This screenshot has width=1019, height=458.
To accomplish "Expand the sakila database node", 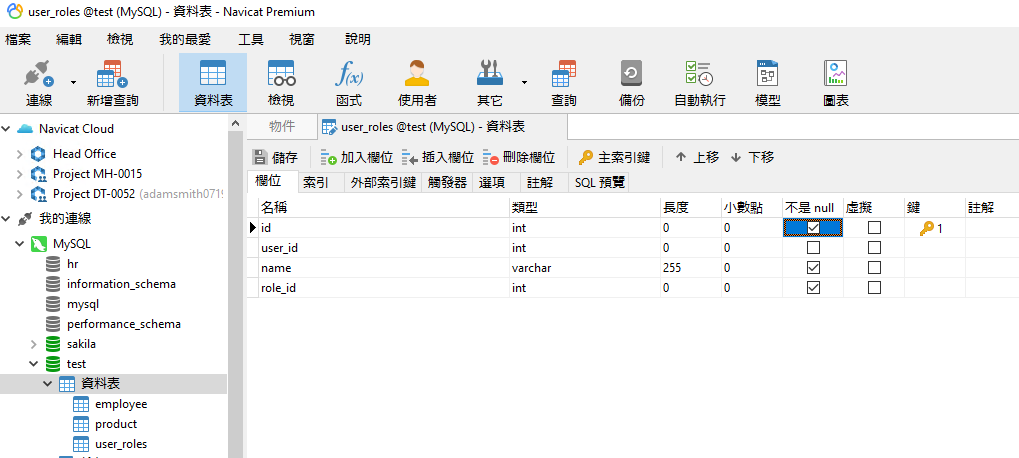I will tap(34, 344).
